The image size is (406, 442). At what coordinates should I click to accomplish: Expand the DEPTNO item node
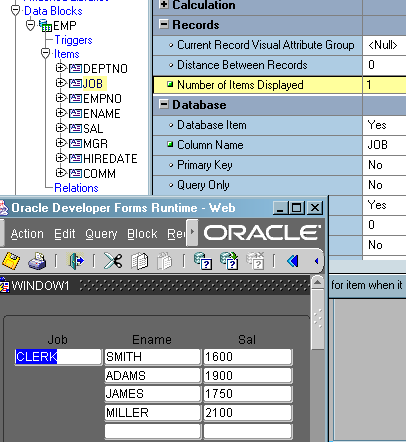pos(60,68)
